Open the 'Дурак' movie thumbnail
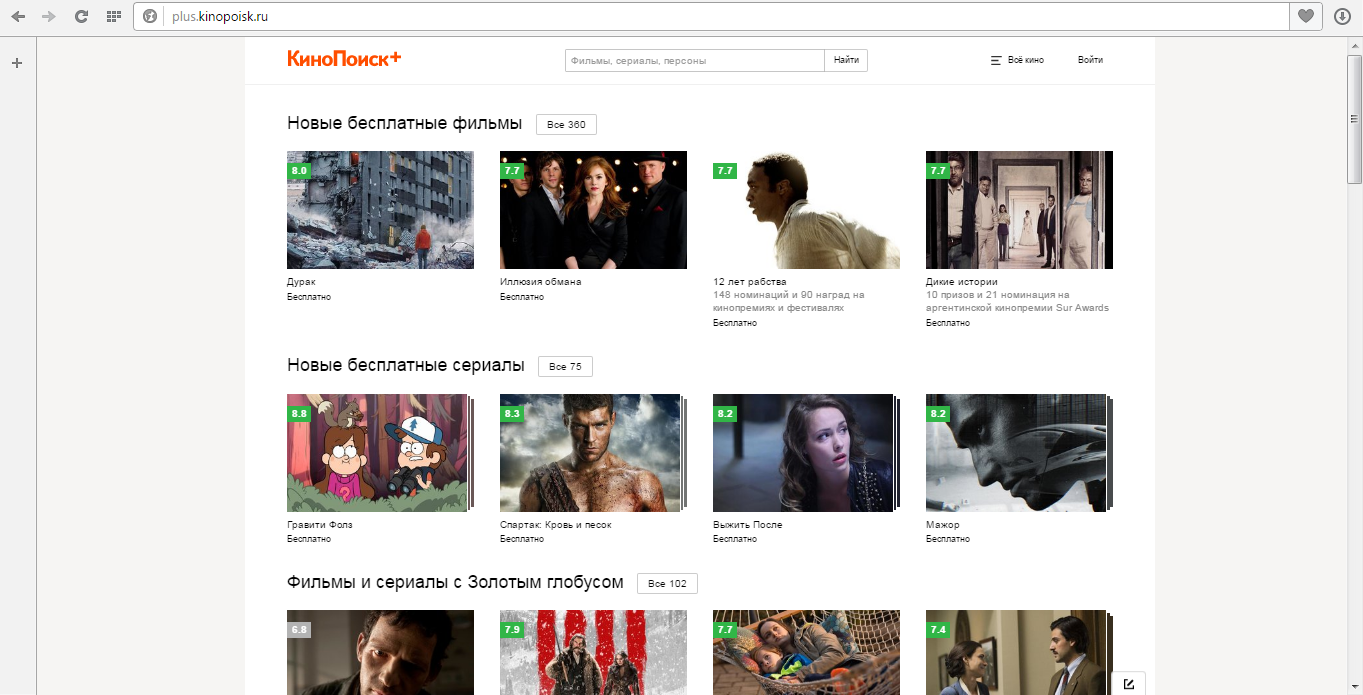Screen dimensions: 1363x695 (x=380, y=210)
